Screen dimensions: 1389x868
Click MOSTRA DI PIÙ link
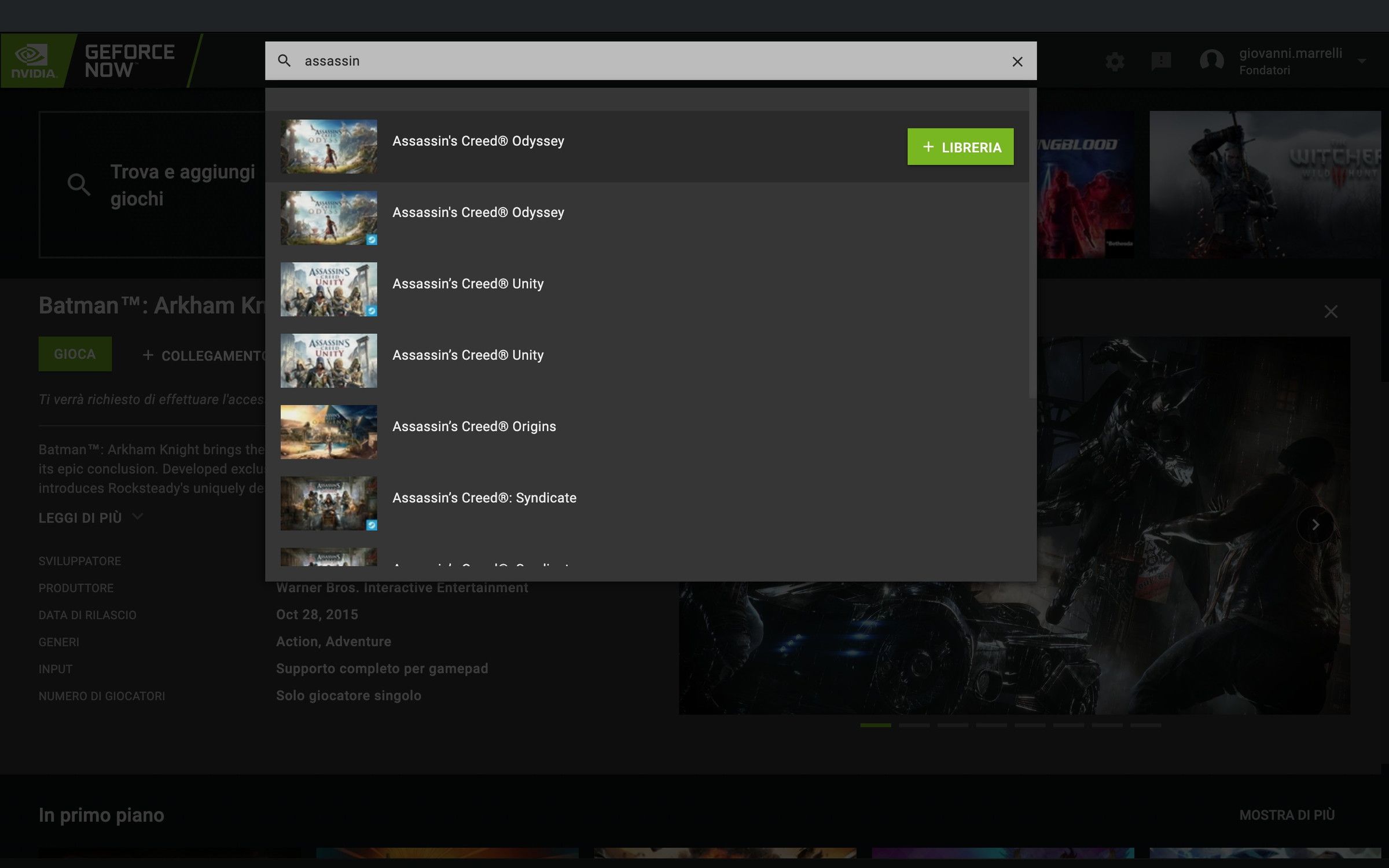[x=1287, y=815]
